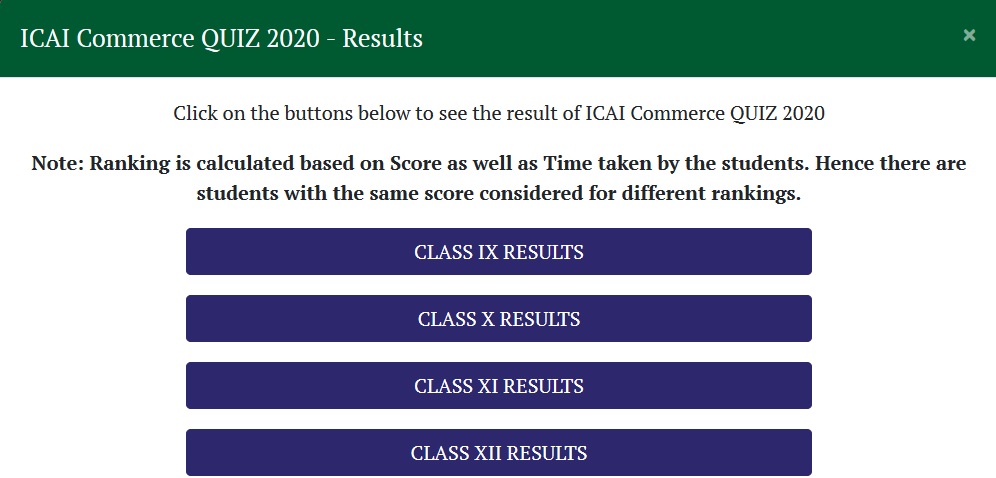Close the results dialog with X
The image size is (996, 478).
[969, 35]
